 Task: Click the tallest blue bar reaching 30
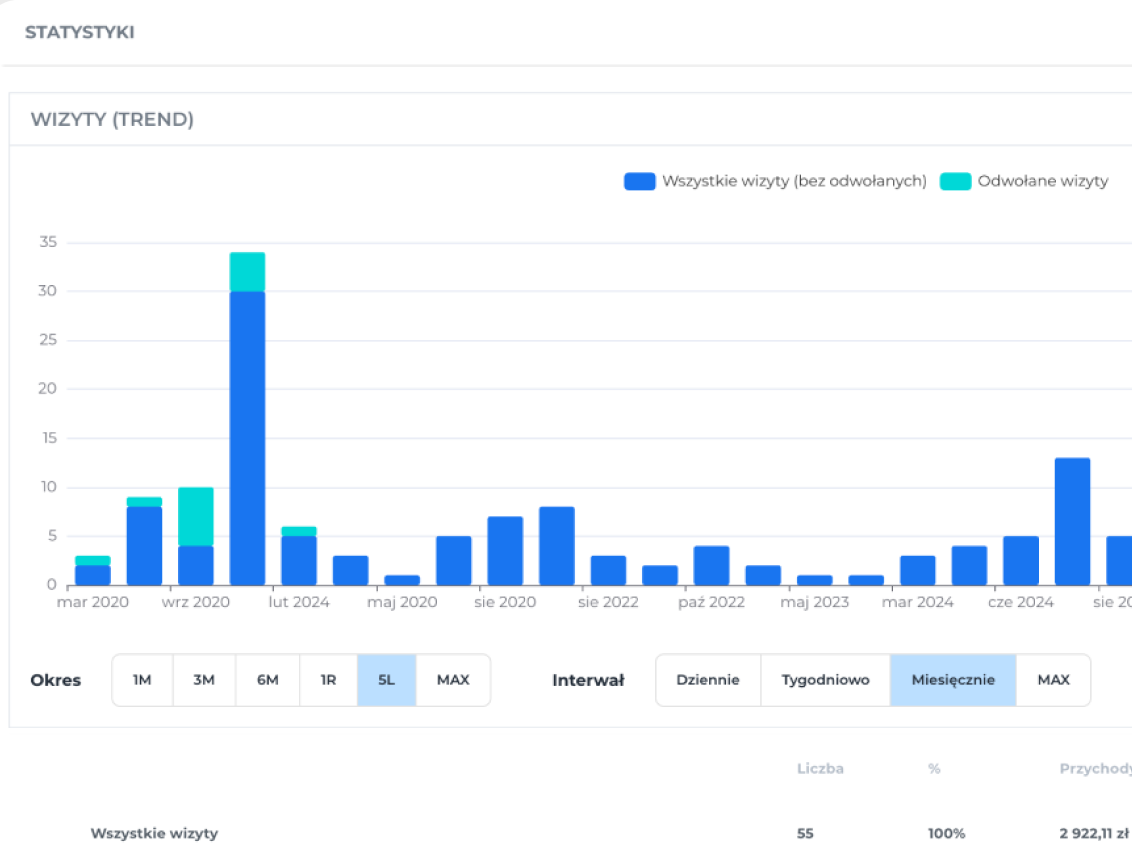248,438
